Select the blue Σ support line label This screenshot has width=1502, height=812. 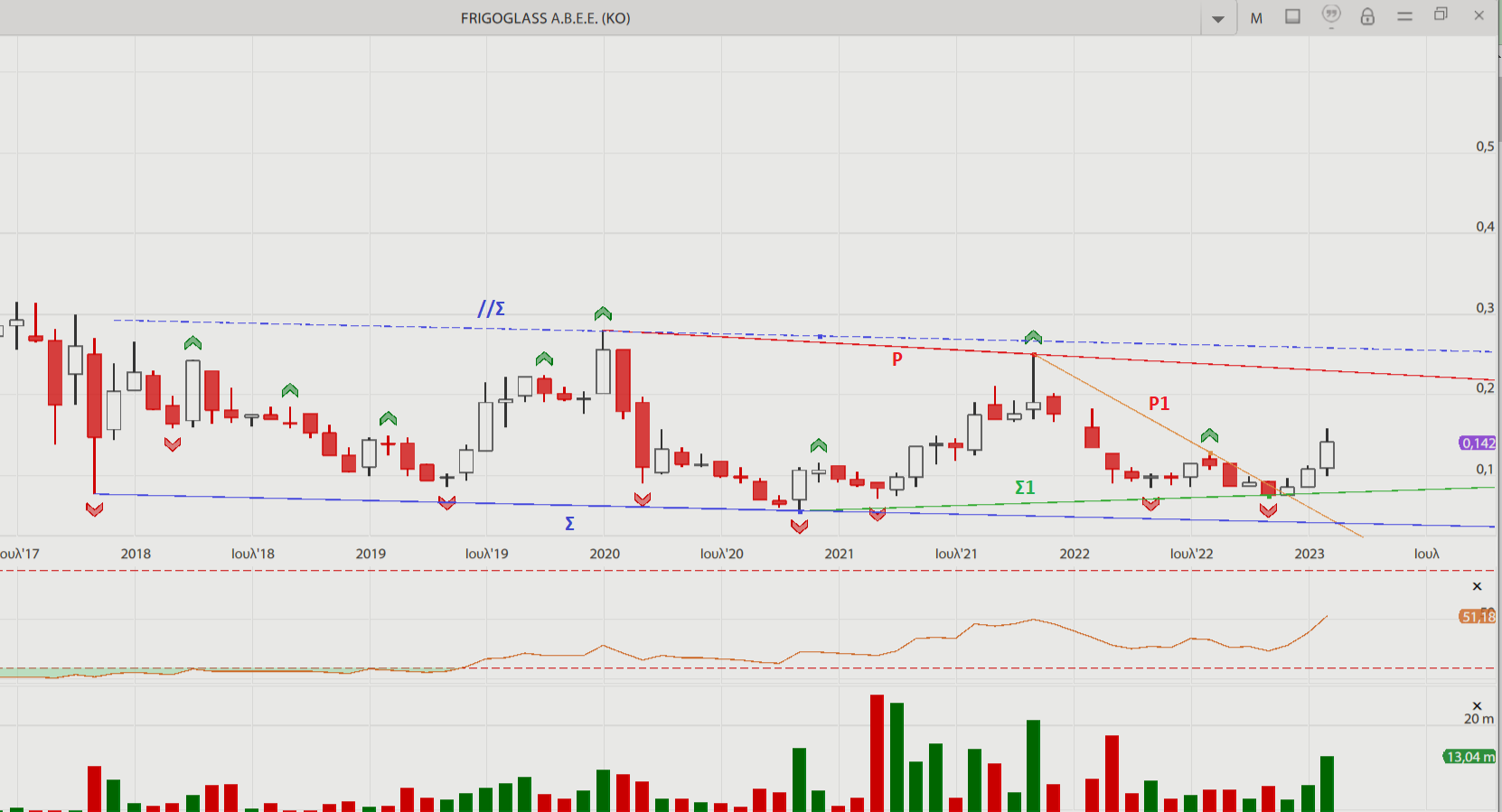coord(569,524)
